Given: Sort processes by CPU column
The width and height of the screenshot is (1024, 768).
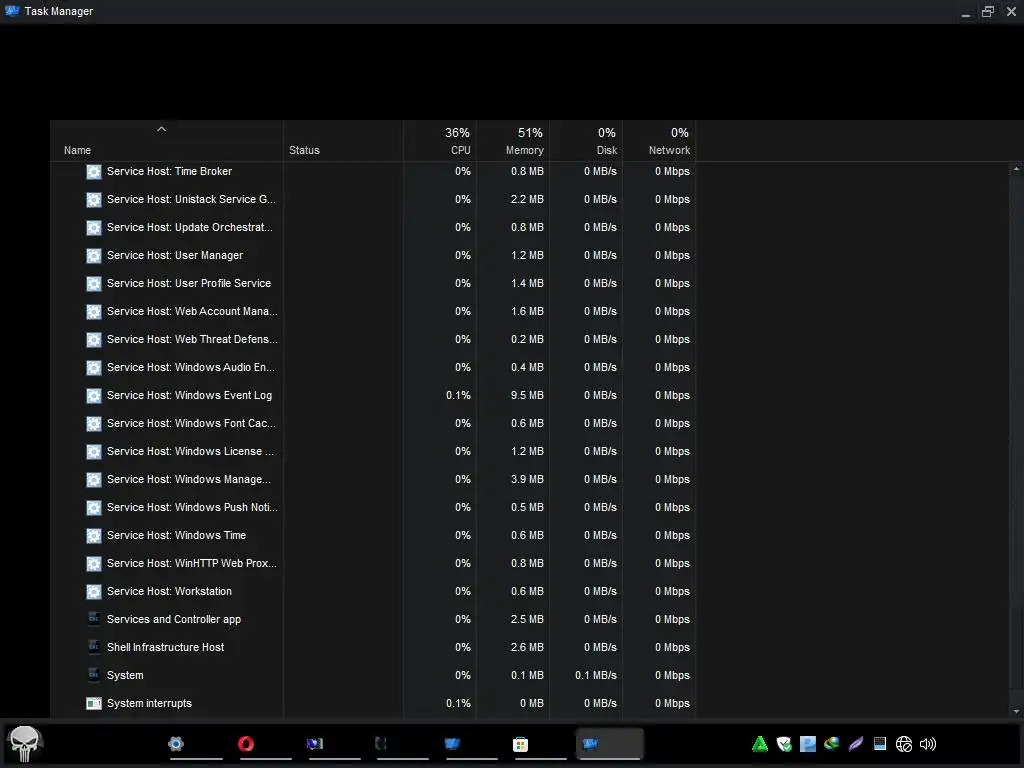Looking at the screenshot, I should click(x=440, y=141).
